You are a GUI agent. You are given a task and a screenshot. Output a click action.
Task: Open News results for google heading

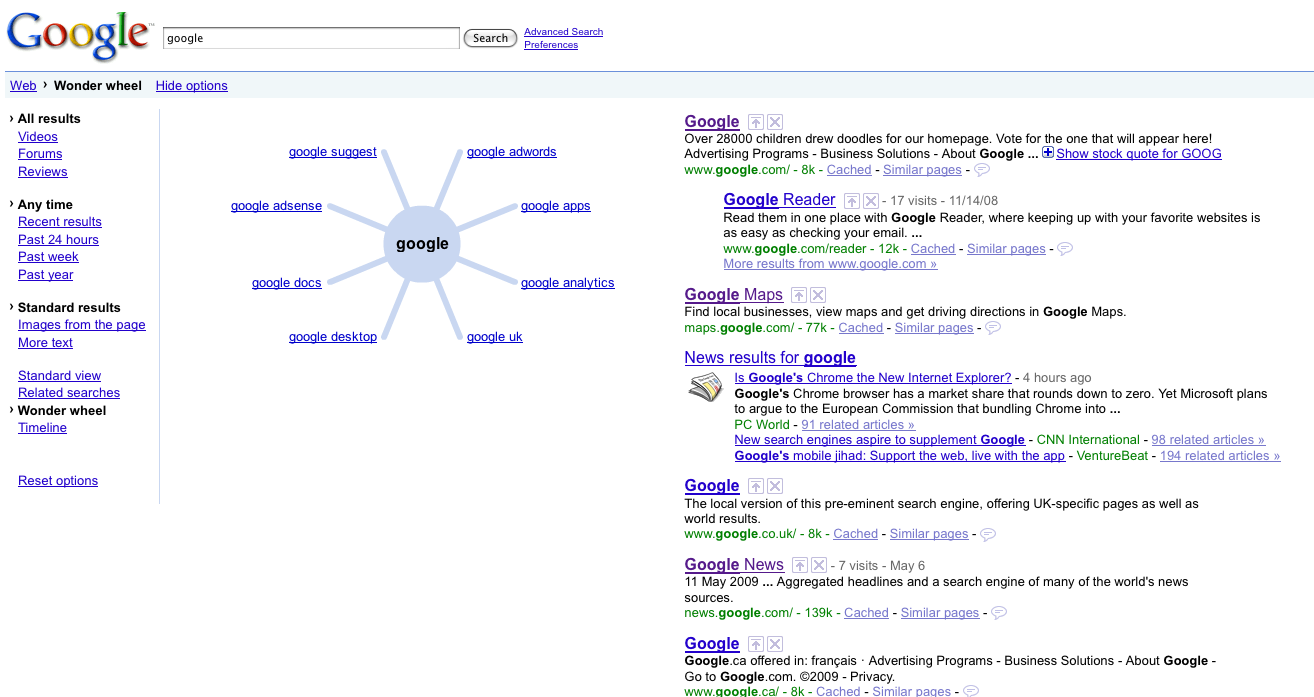770,358
